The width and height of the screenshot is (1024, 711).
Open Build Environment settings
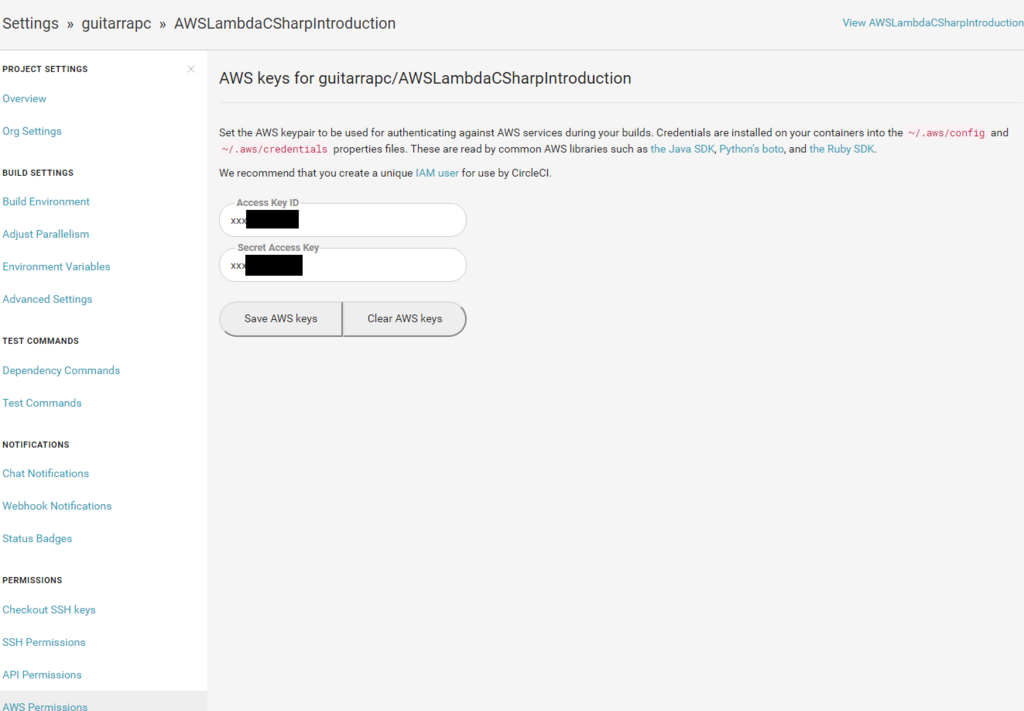(46, 202)
